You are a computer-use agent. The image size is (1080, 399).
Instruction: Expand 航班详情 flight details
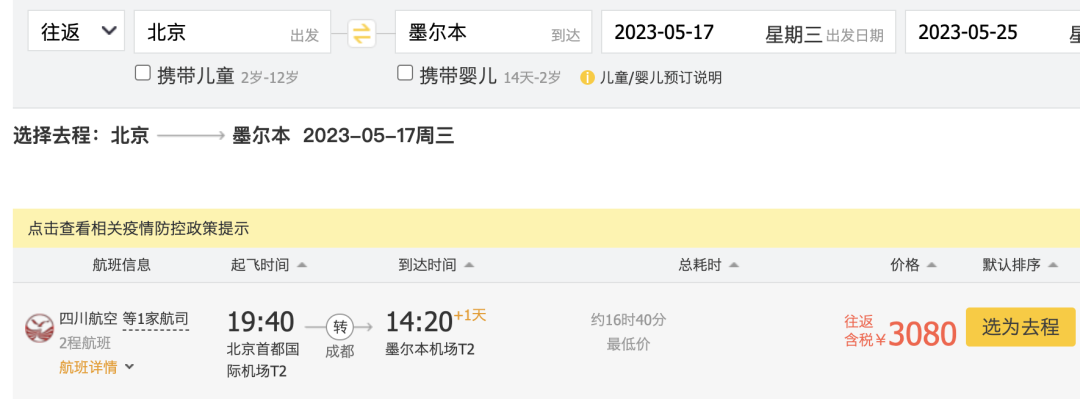96,367
